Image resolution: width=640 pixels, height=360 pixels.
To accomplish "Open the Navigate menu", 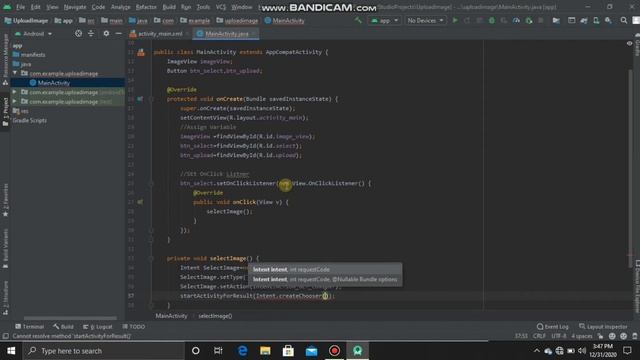I will pyautogui.click(x=75, y=7).
